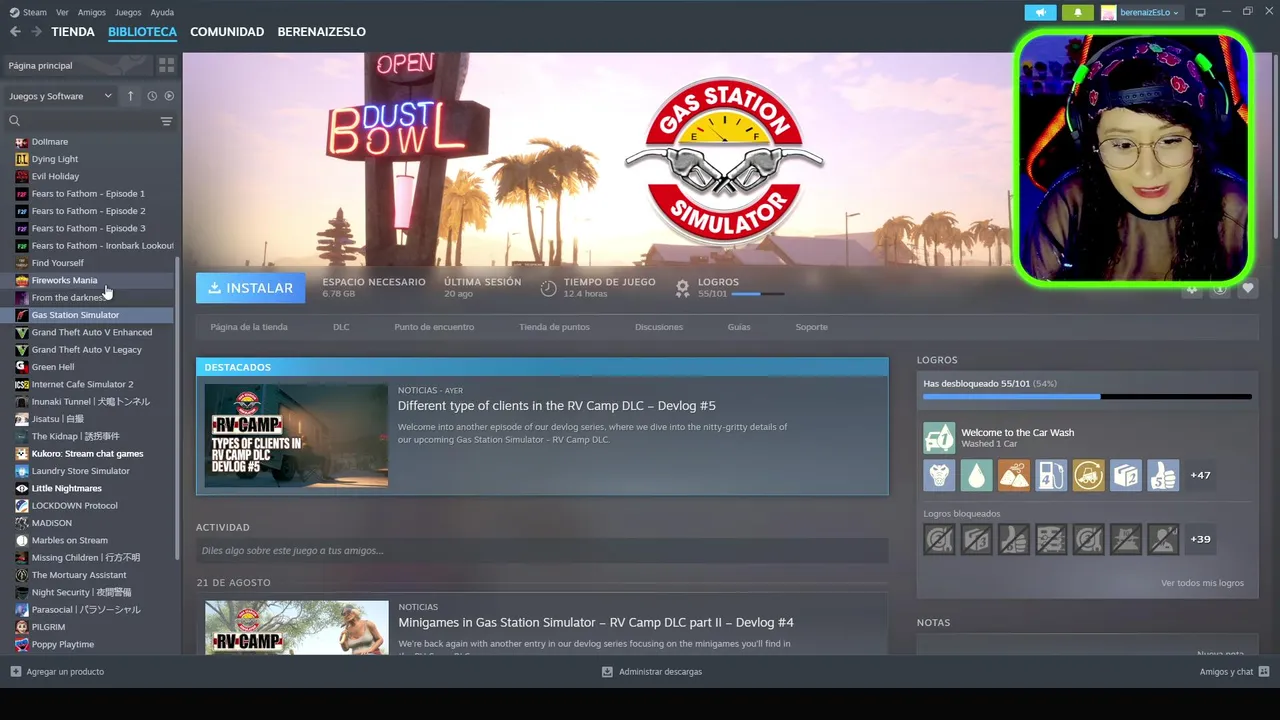
Task: Open the announcements megaphone button
Action: 1040,12
